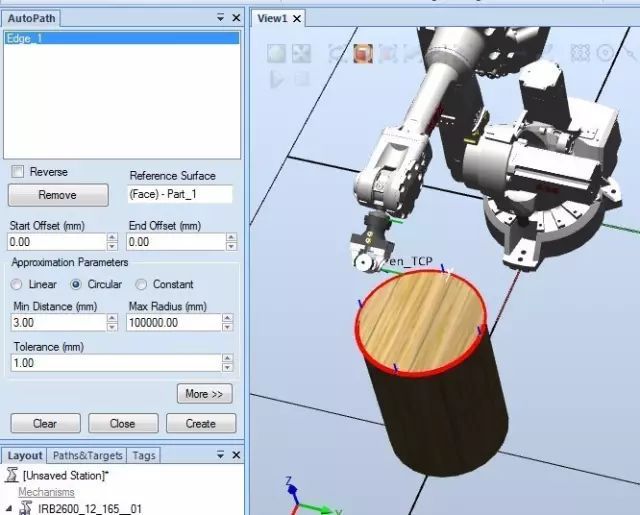The width and height of the screenshot is (640, 515).
Task: Click the View All icon in the 3D toolbar
Action: (x=277, y=53)
